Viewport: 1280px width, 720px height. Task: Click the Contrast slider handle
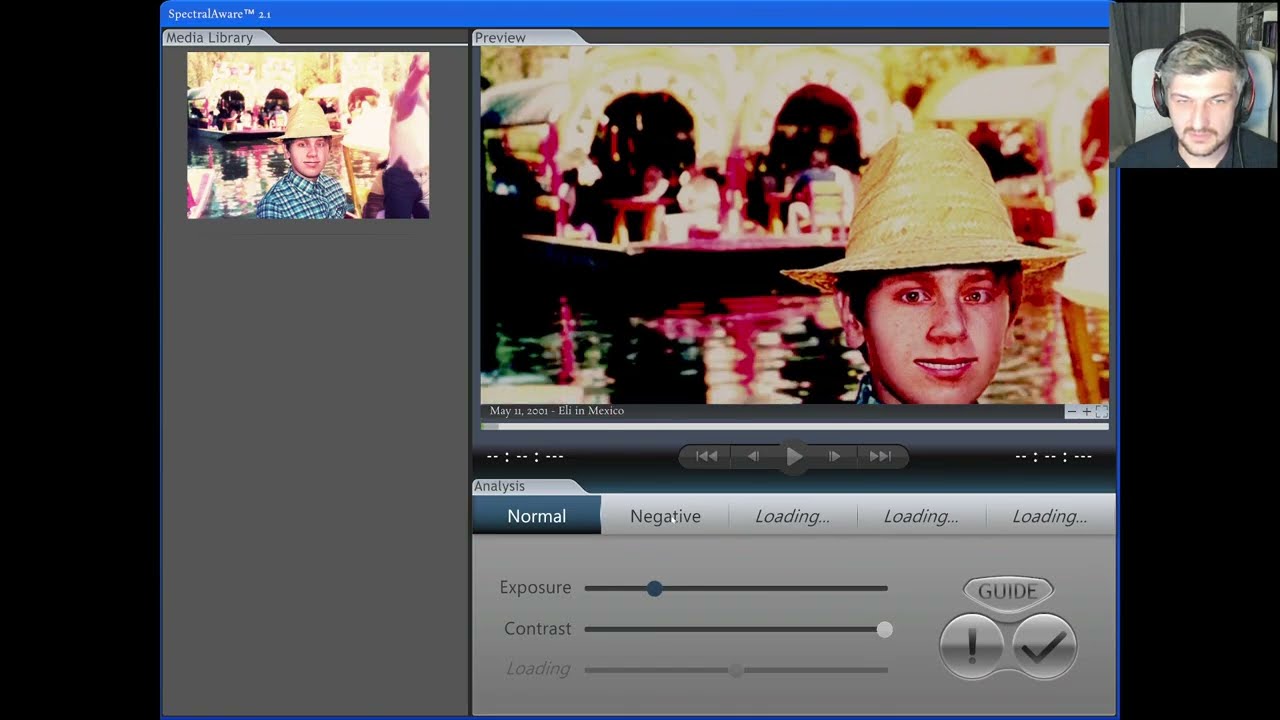[x=884, y=629]
